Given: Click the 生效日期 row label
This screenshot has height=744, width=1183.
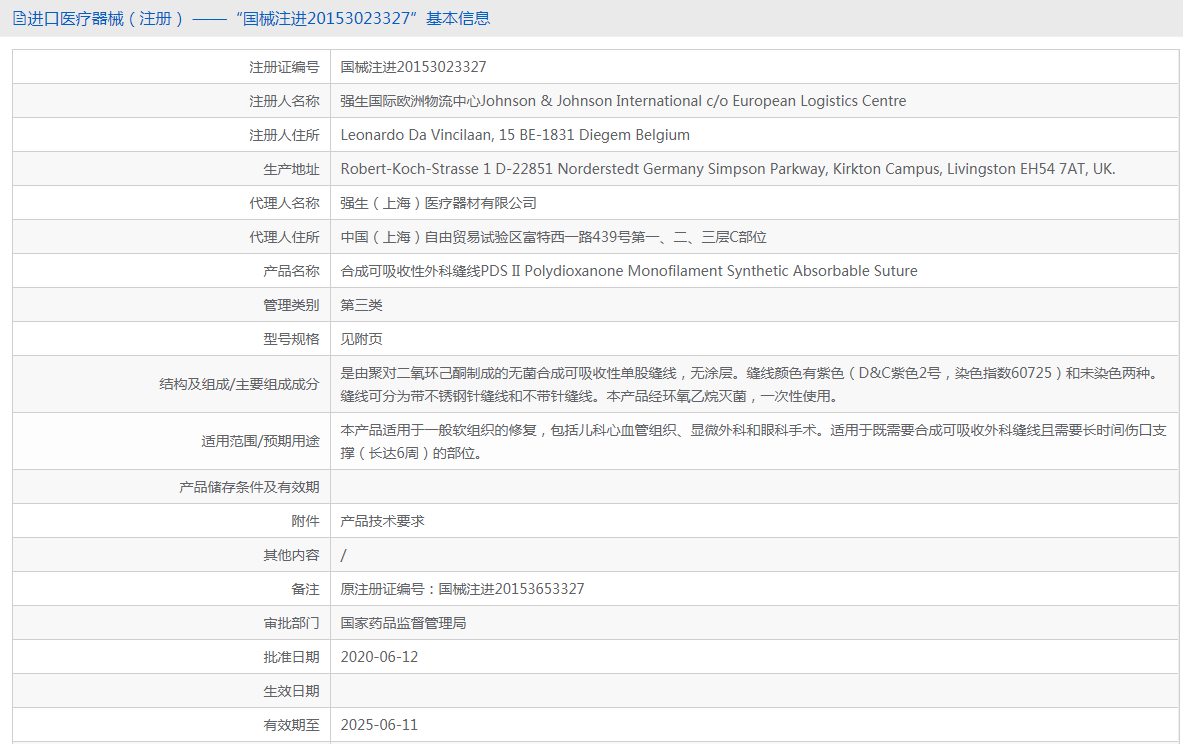Looking at the screenshot, I should point(291,691).
